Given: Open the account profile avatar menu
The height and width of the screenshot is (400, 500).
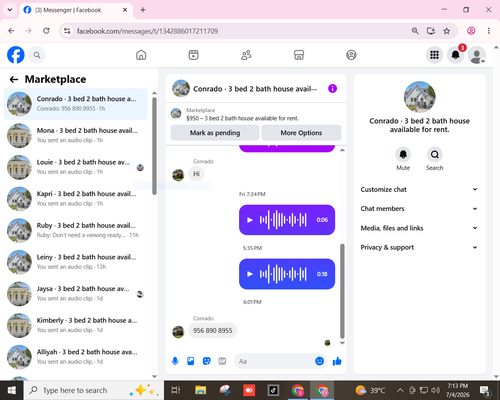Looking at the screenshot, I should 477,55.
